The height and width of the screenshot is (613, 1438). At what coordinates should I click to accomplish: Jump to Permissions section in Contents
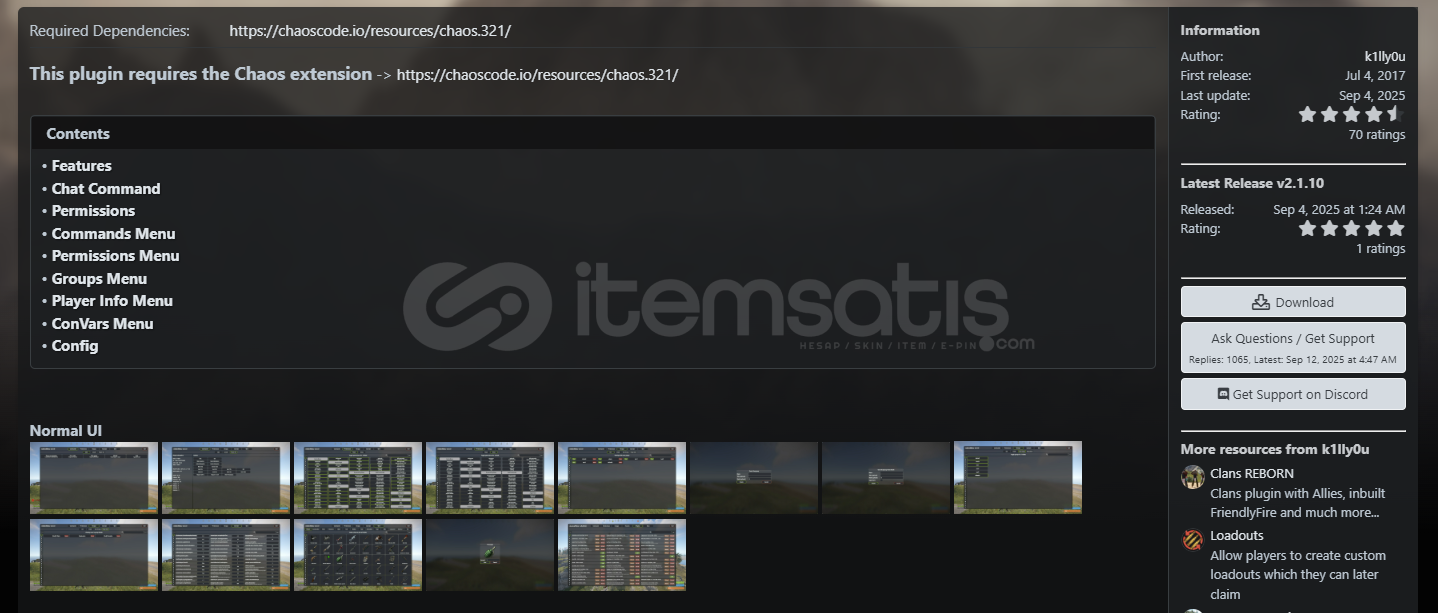(x=93, y=211)
